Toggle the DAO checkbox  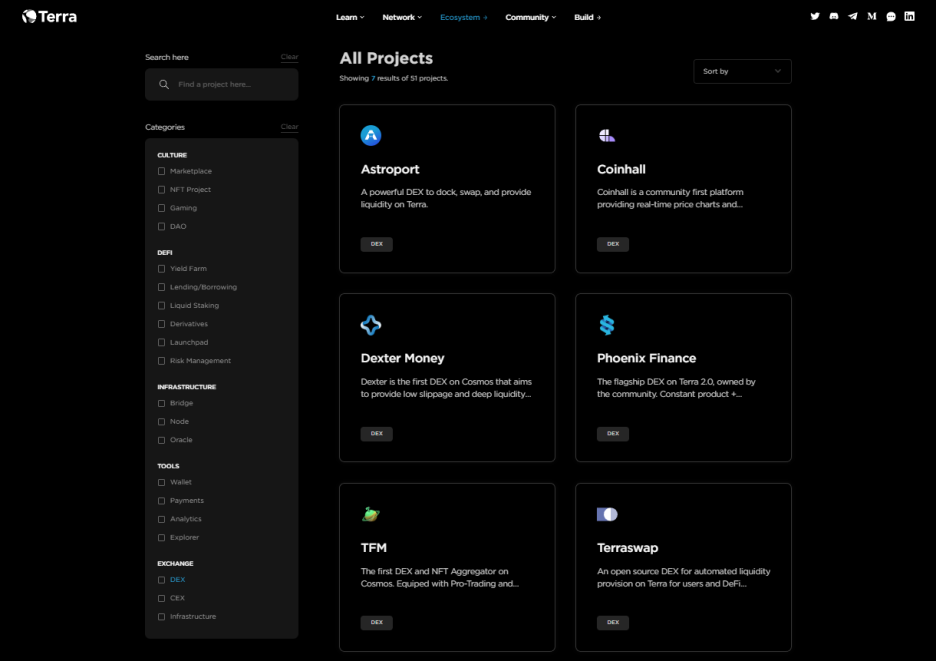161,227
